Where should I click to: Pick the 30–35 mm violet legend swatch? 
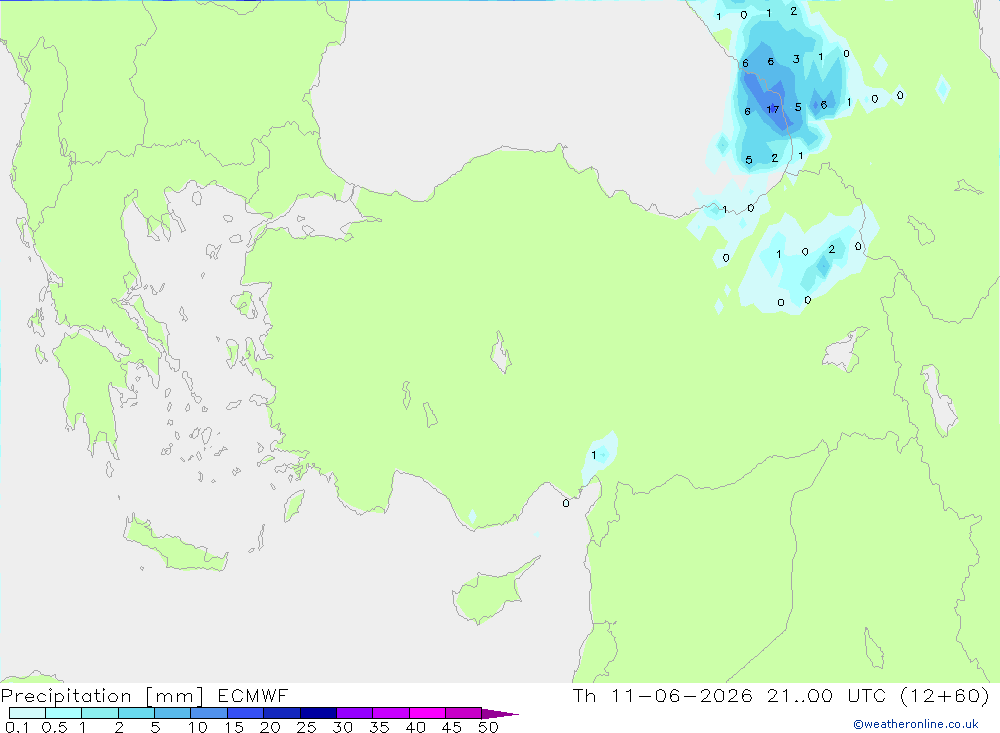pos(355,713)
